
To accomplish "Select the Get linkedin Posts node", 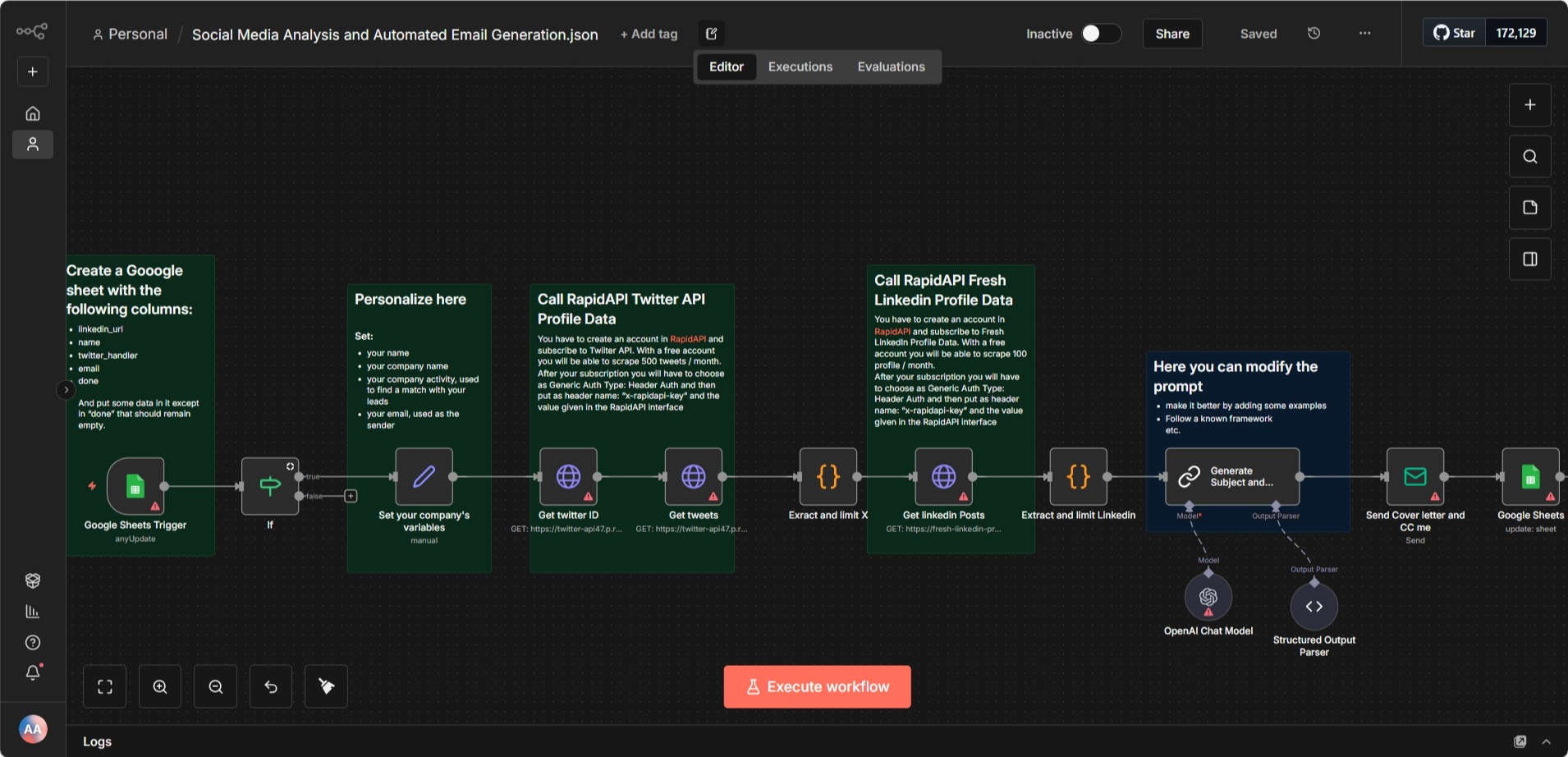I will (943, 476).
